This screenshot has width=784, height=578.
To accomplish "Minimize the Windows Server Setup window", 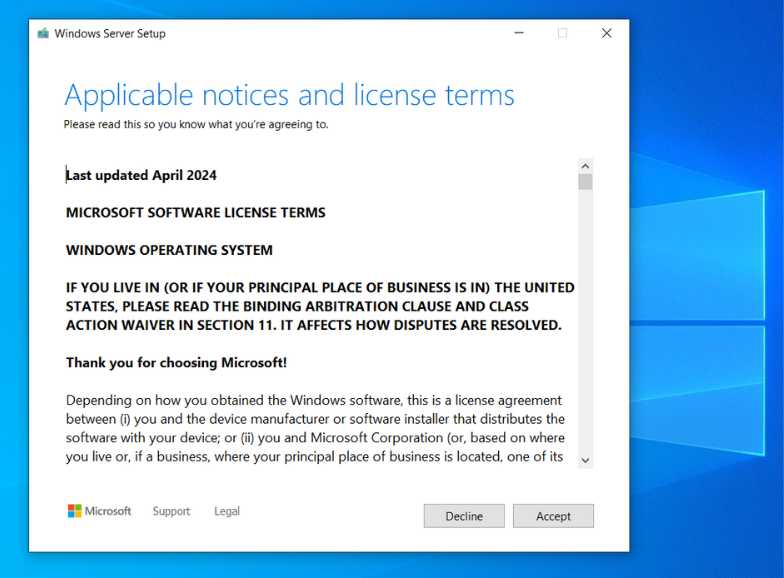I will tap(518, 33).
